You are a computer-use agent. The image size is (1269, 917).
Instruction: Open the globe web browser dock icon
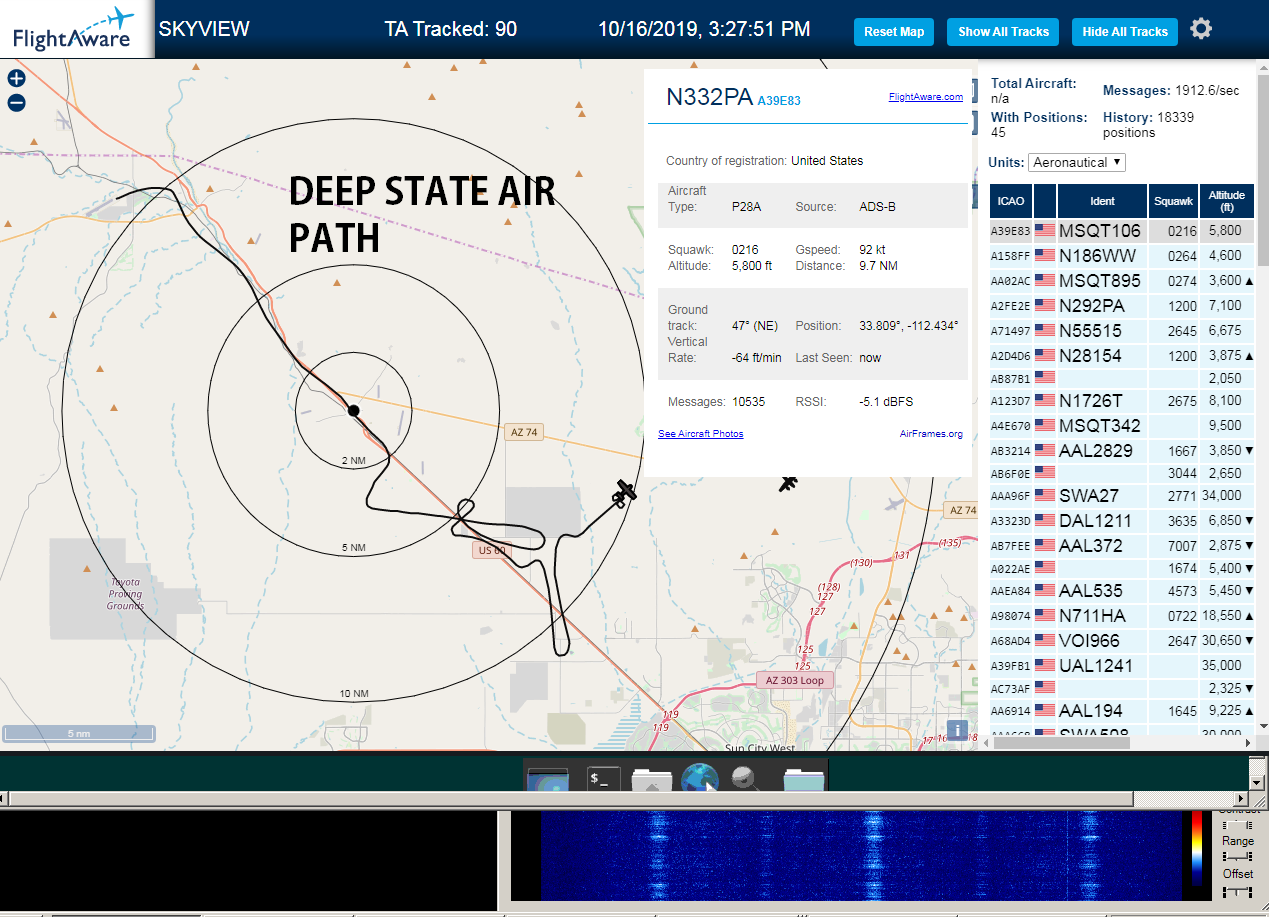(x=700, y=779)
